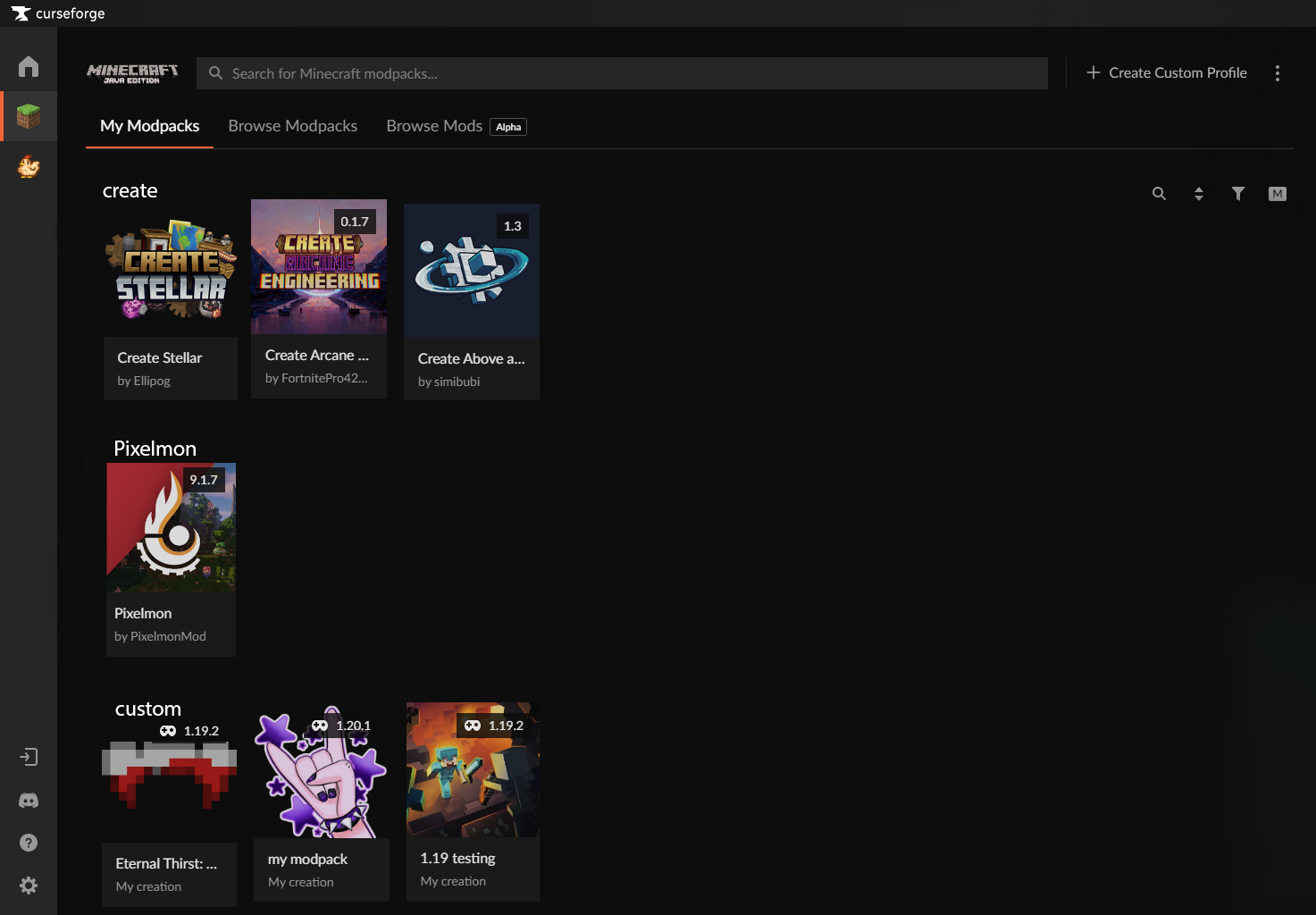Select the My Modpacks tab
The height and width of the screenshot is (915, 1316).
tap(149, 126)
